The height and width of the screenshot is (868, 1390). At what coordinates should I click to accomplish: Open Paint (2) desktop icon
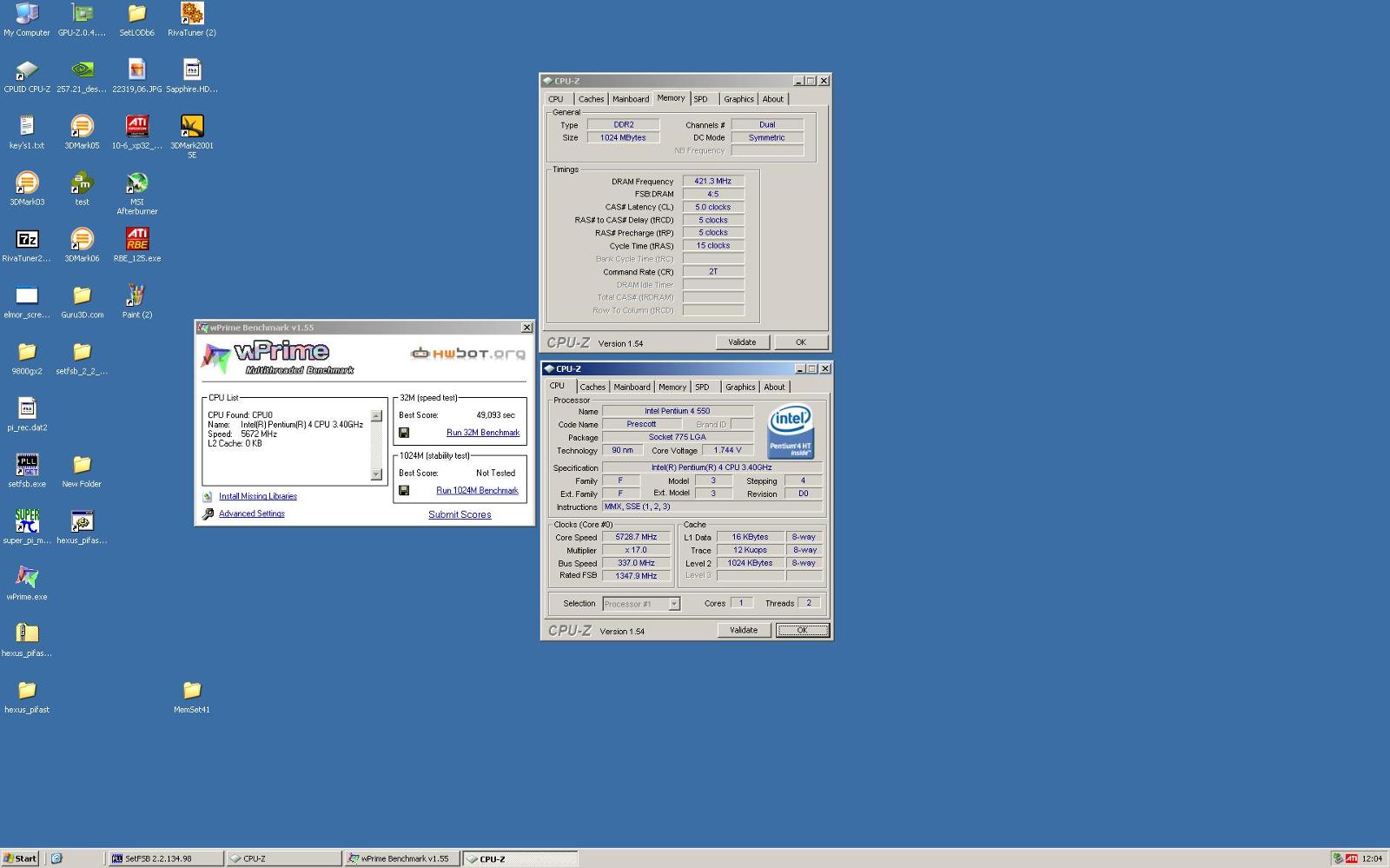click(136, 295)
